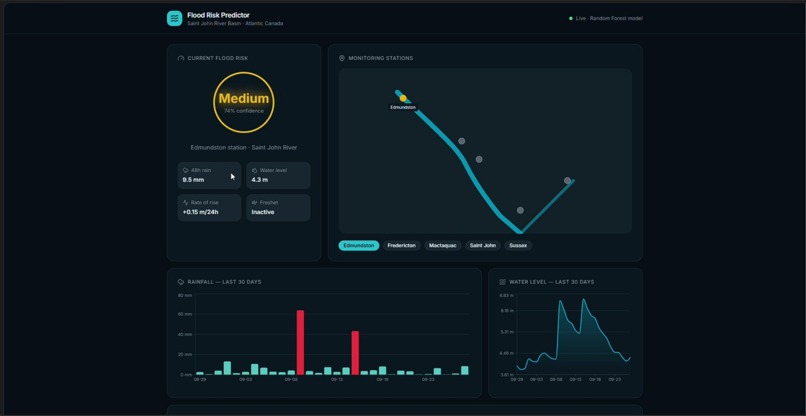806x416 pixels.
Task: Click the cloud icon beside Rainfall chart title
Action: tap(181, 282)
